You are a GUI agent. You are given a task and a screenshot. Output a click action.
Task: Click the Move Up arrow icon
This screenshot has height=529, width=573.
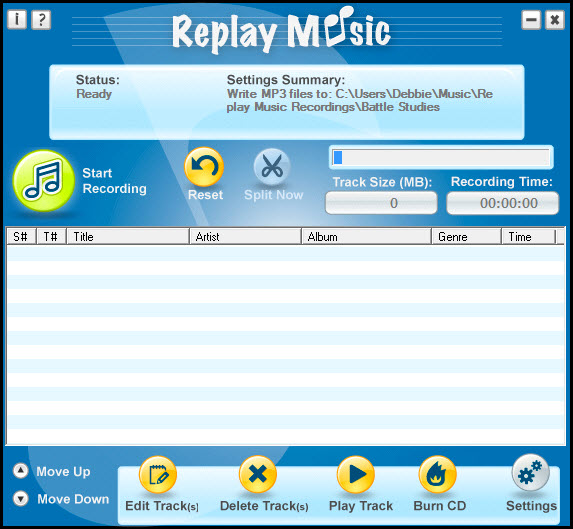click(x=20, y=471)
